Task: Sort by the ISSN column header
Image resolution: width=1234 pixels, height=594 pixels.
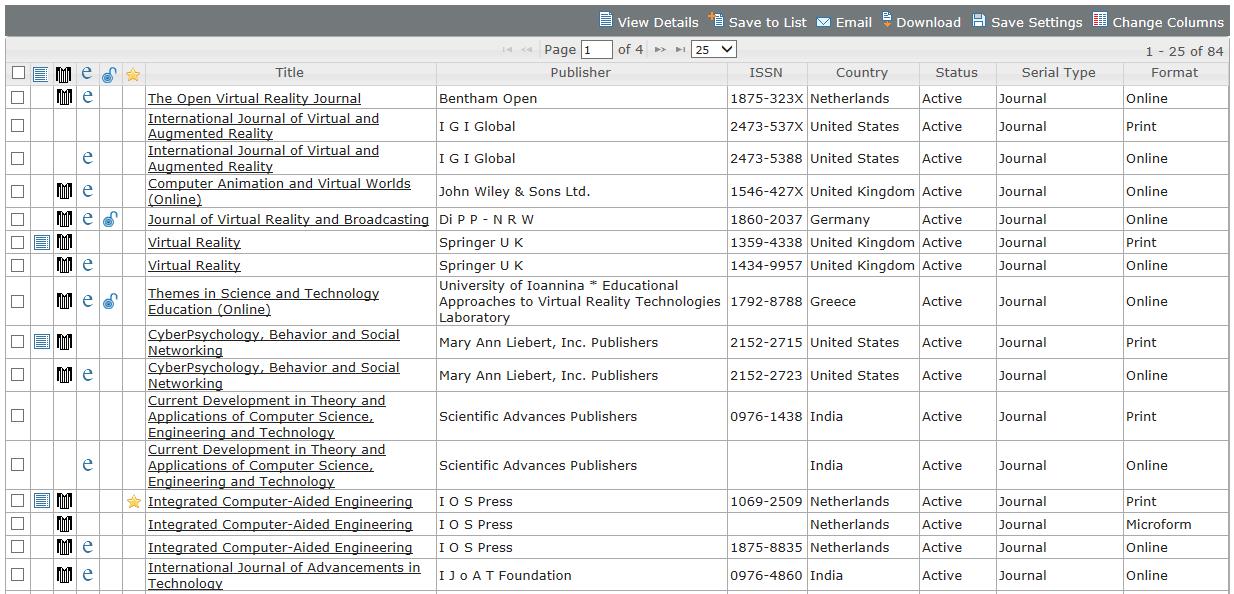Action: pyautogui.click(x=766, y=73)
